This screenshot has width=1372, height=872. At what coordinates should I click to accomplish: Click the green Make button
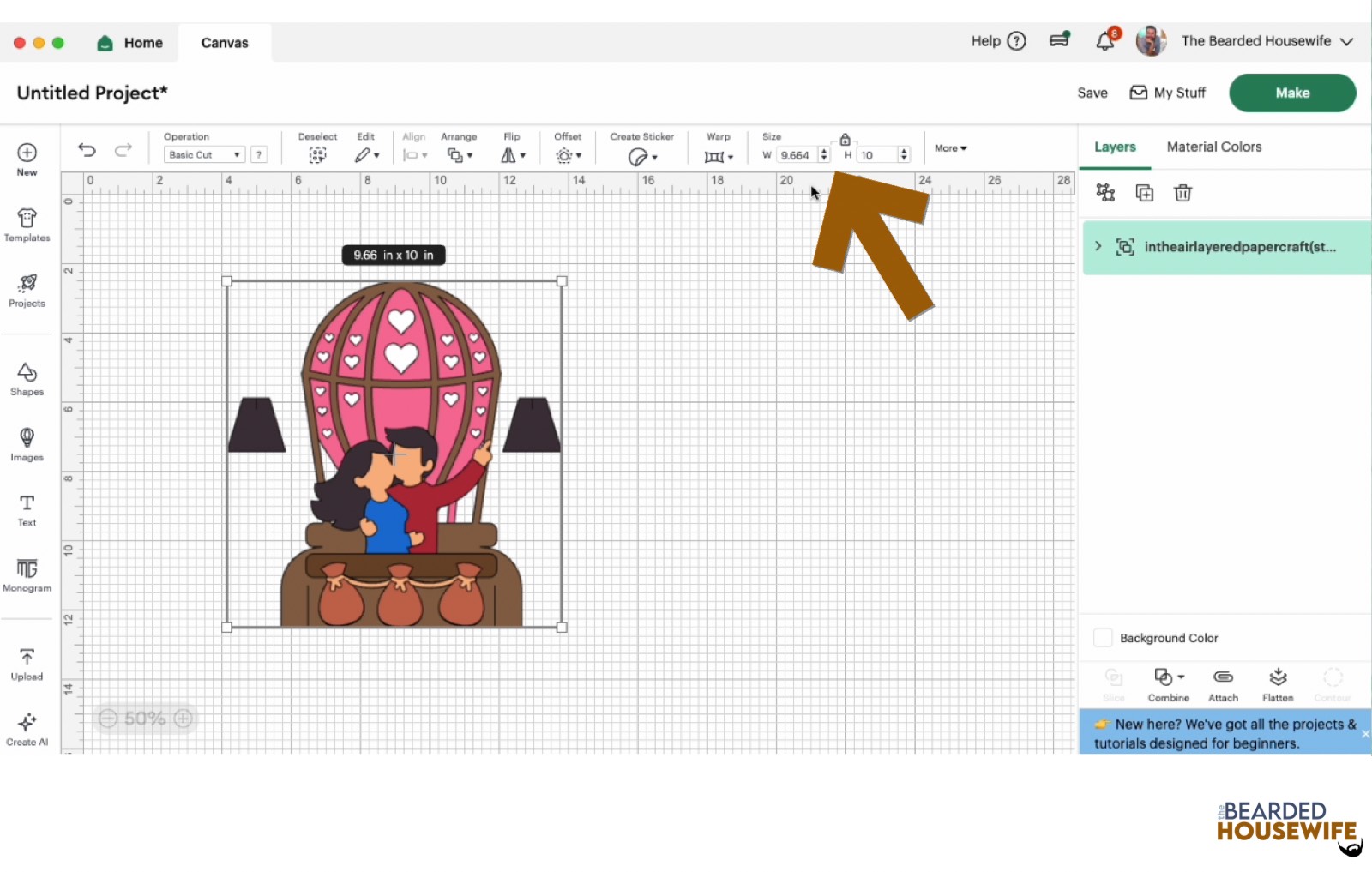(x=1291, y=93)
